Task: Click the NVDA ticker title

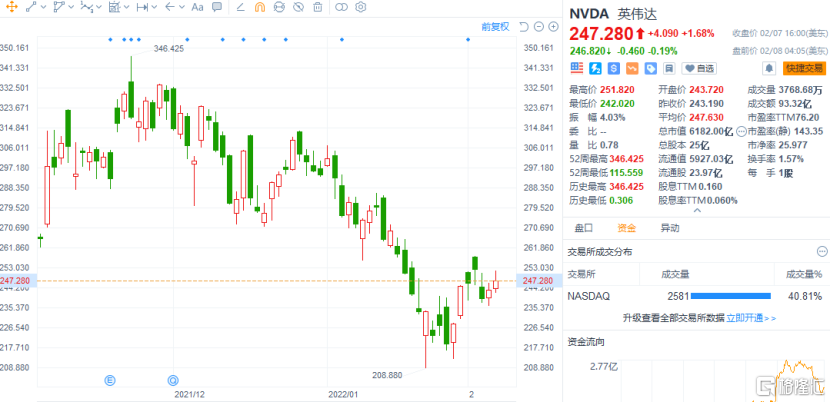Action: click(589, 14)
